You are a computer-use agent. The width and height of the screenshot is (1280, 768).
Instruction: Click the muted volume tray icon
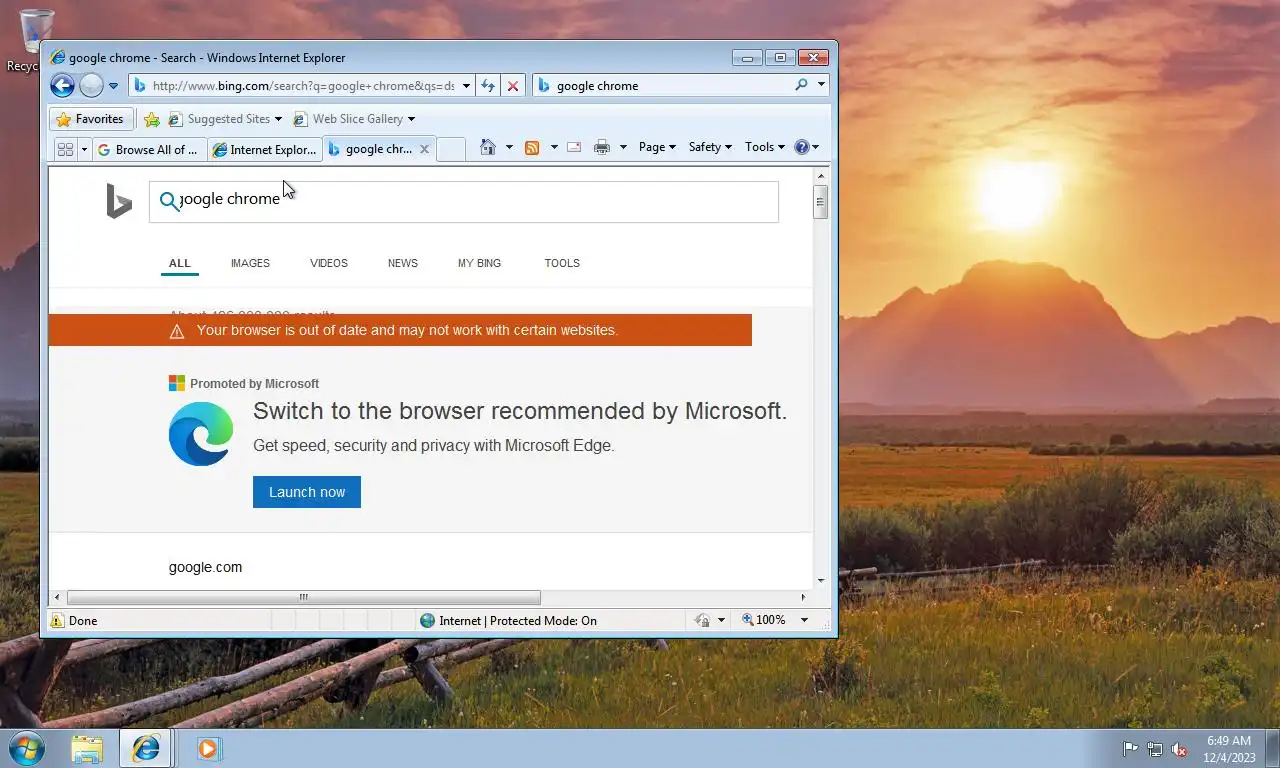[1179, 749]
